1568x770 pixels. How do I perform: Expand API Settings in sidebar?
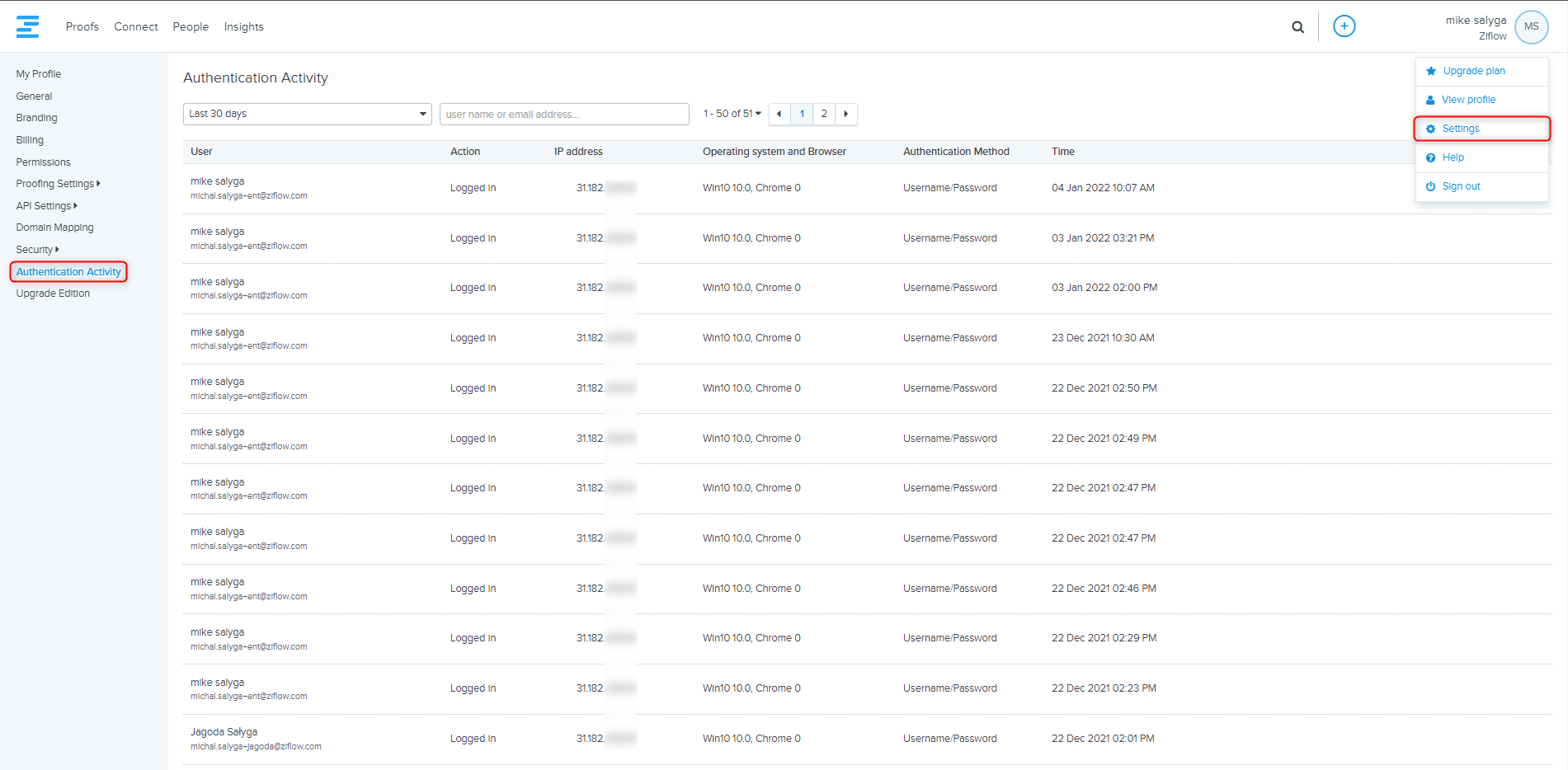pyautogui.click(x=46, y=206)
